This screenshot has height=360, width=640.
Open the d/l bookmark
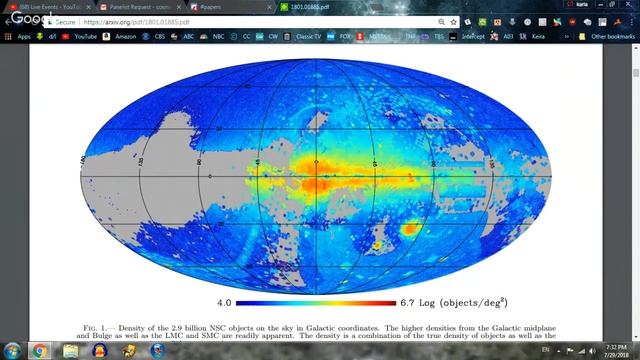[46, 36]
